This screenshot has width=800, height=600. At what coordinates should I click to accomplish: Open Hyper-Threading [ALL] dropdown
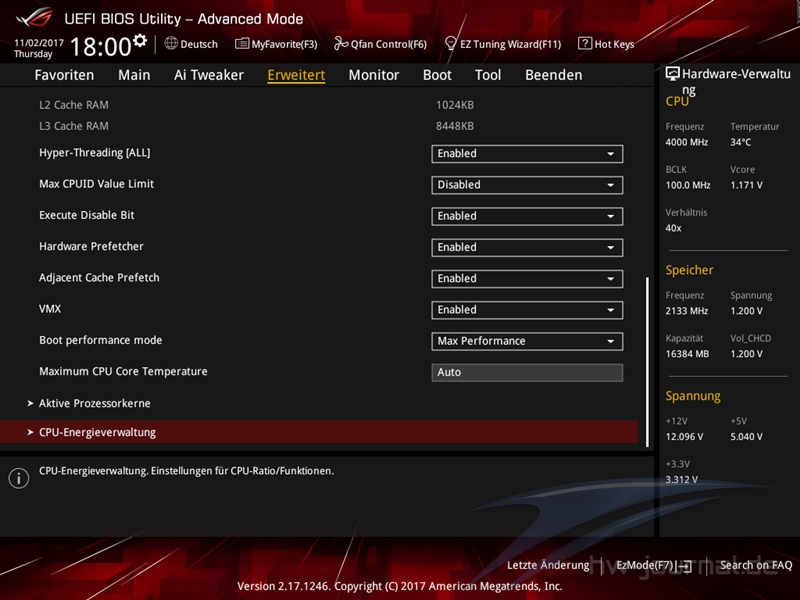527,154
